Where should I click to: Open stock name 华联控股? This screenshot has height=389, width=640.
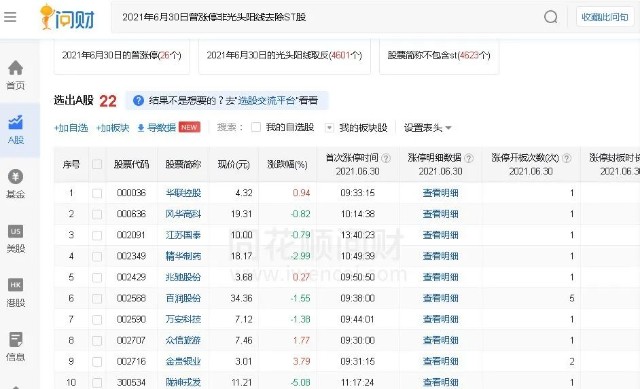(183, 193)
